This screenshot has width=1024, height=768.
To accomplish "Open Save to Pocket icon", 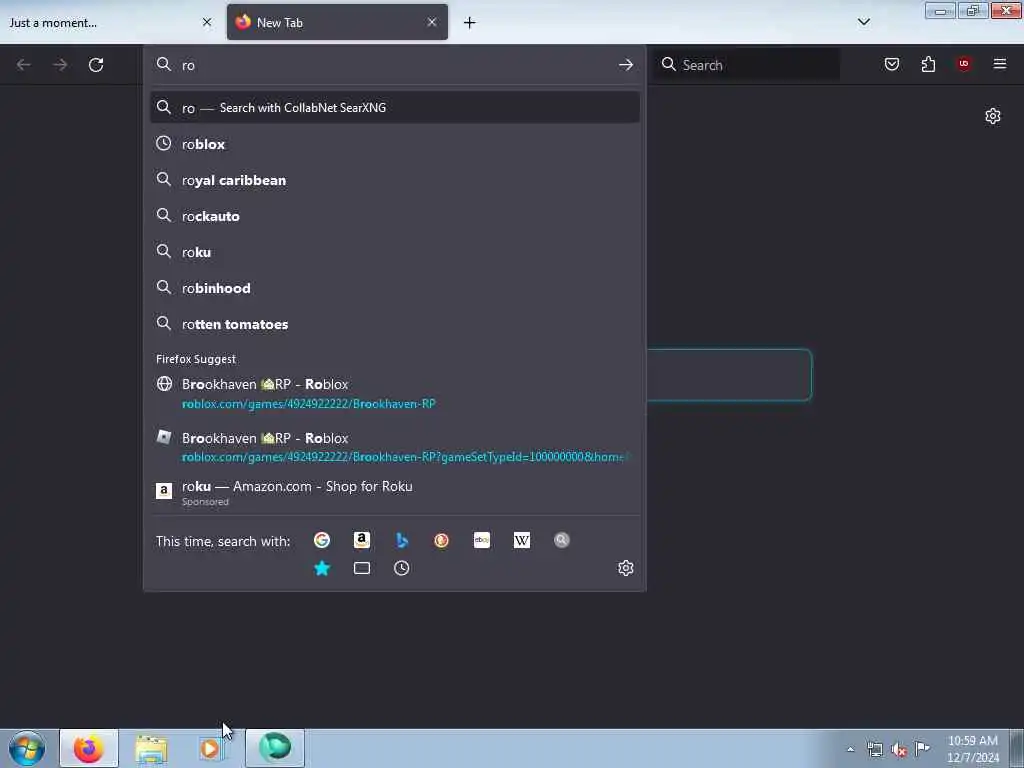I will (x=891, y=64).
